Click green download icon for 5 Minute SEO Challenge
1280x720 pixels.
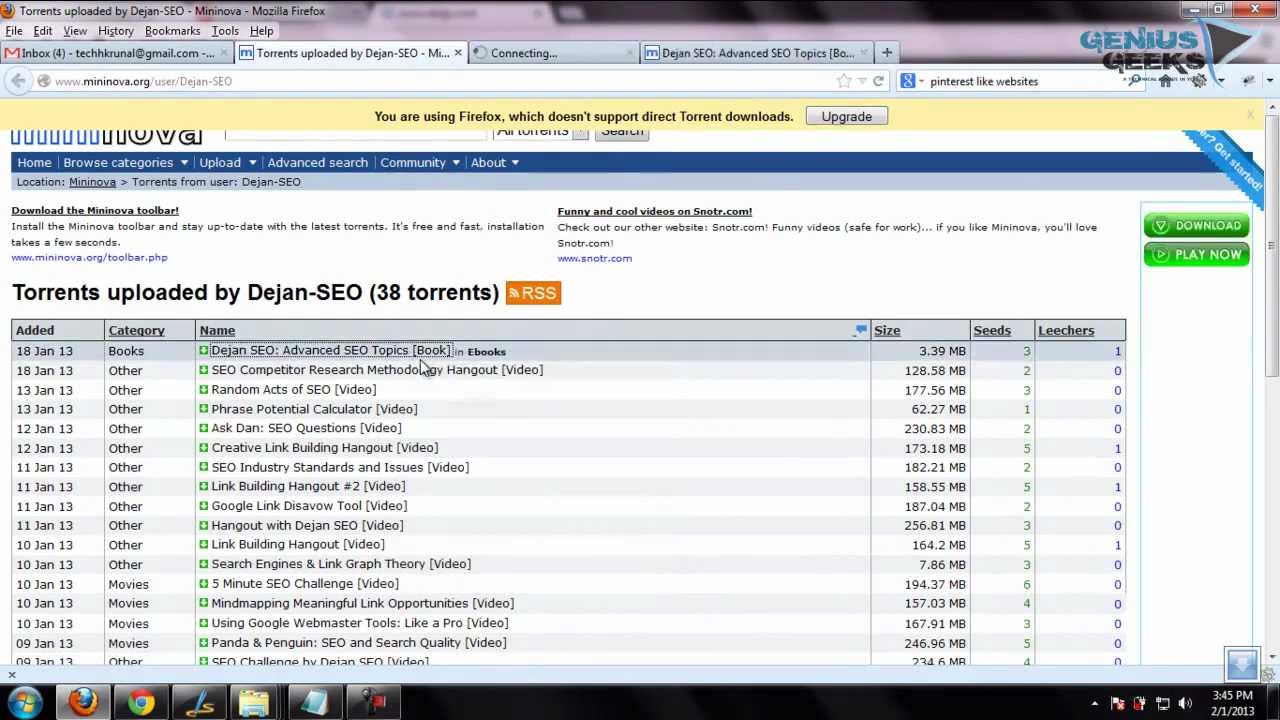[203, 584]
